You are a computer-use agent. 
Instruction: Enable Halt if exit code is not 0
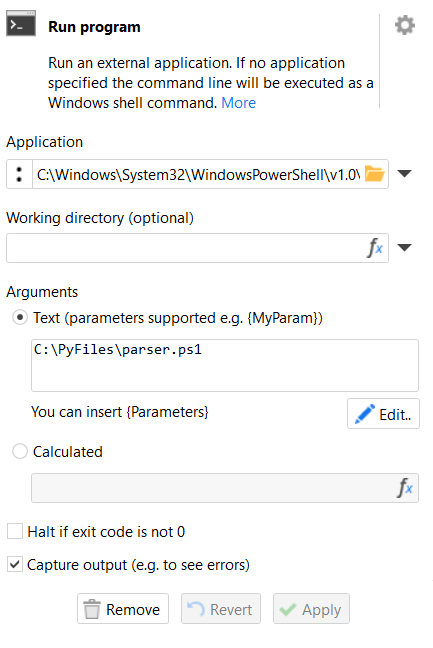click(15, 531)
